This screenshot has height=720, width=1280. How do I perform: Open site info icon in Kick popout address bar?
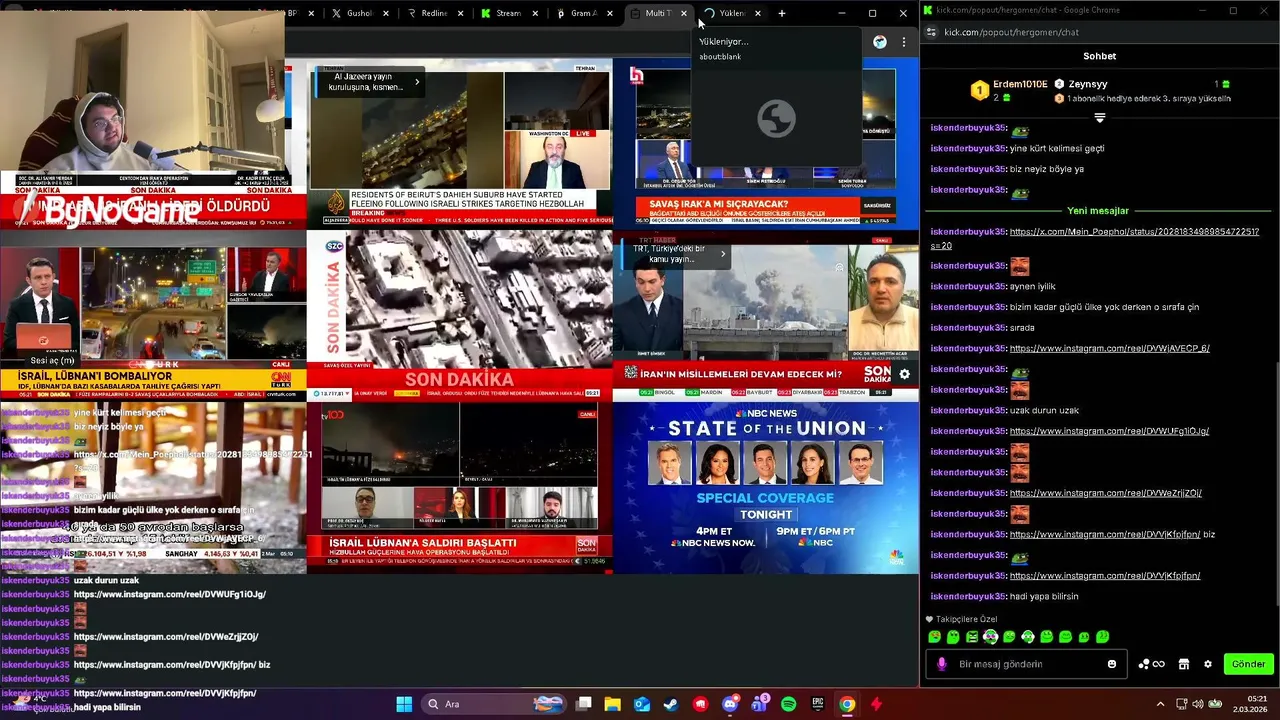931,32
